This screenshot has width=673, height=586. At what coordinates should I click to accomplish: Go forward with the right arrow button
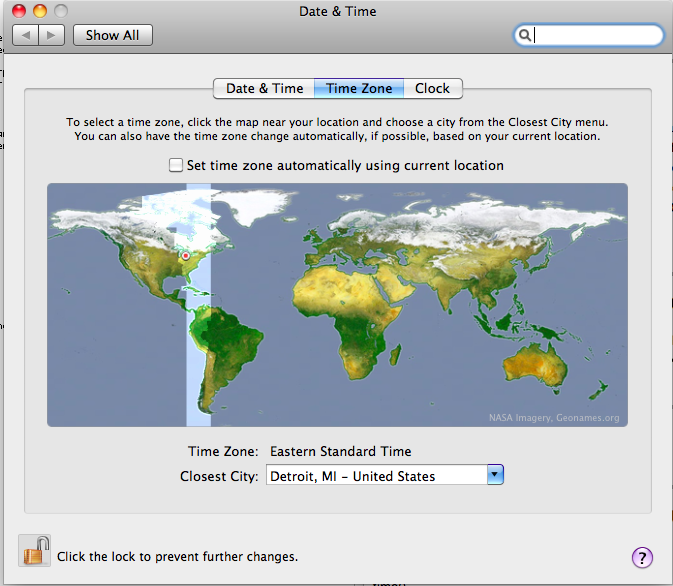tap(52, 35)
